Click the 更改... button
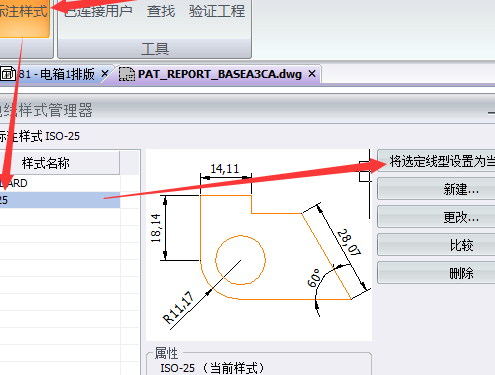This screenshot has height=375, width=495. click(436, 217)
